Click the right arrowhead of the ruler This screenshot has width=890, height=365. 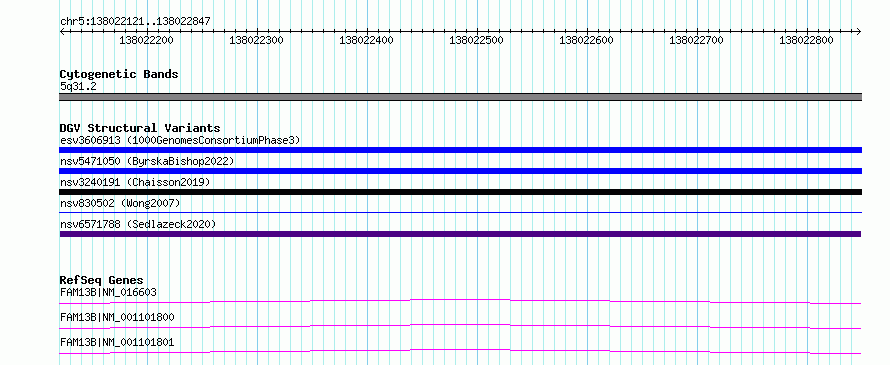tap(859, 31)
